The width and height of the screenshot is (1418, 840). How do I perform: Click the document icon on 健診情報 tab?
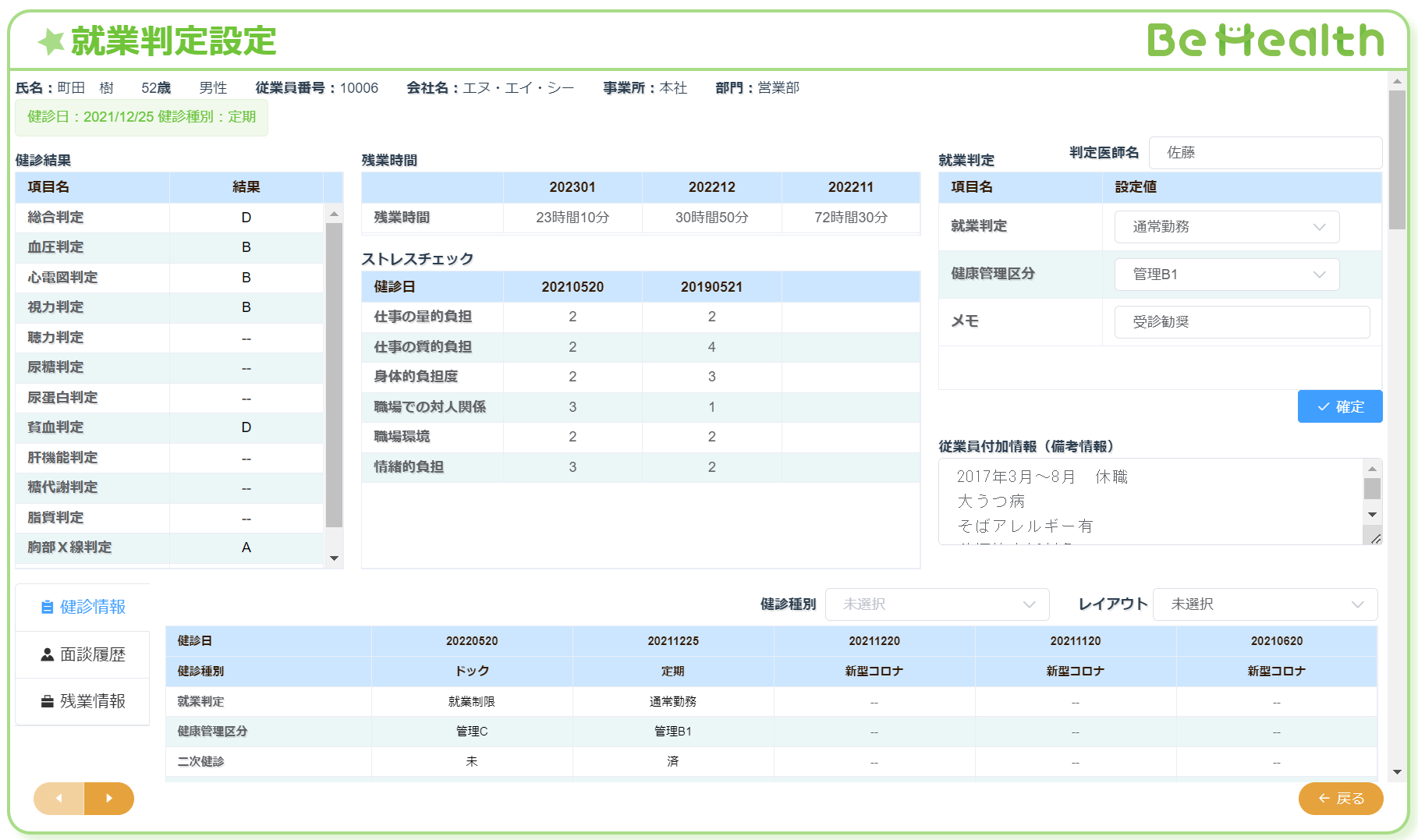48,608
